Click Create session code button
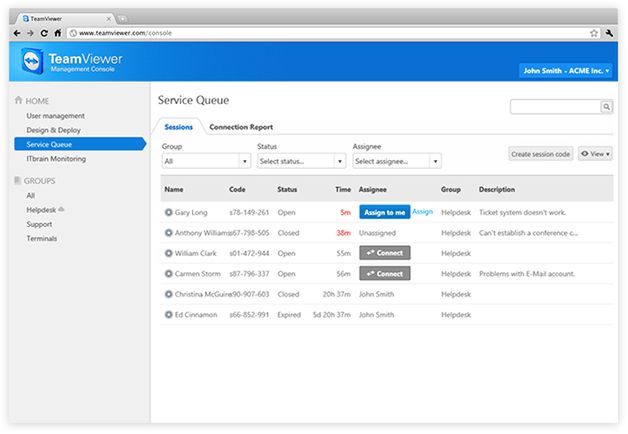The image size is (628, 434). [540, 154]
